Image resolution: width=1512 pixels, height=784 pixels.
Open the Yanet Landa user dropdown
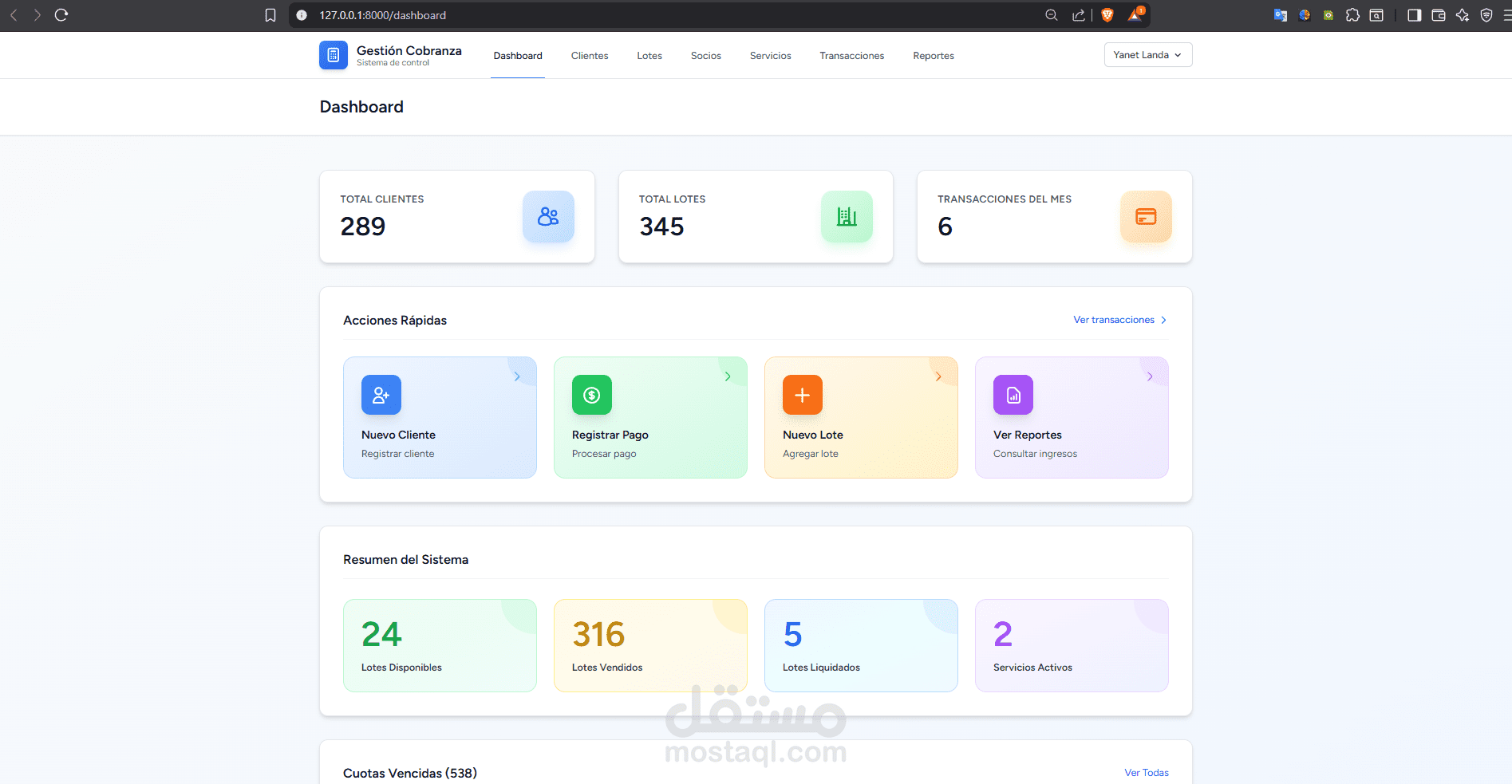(x=1148, y=55)
